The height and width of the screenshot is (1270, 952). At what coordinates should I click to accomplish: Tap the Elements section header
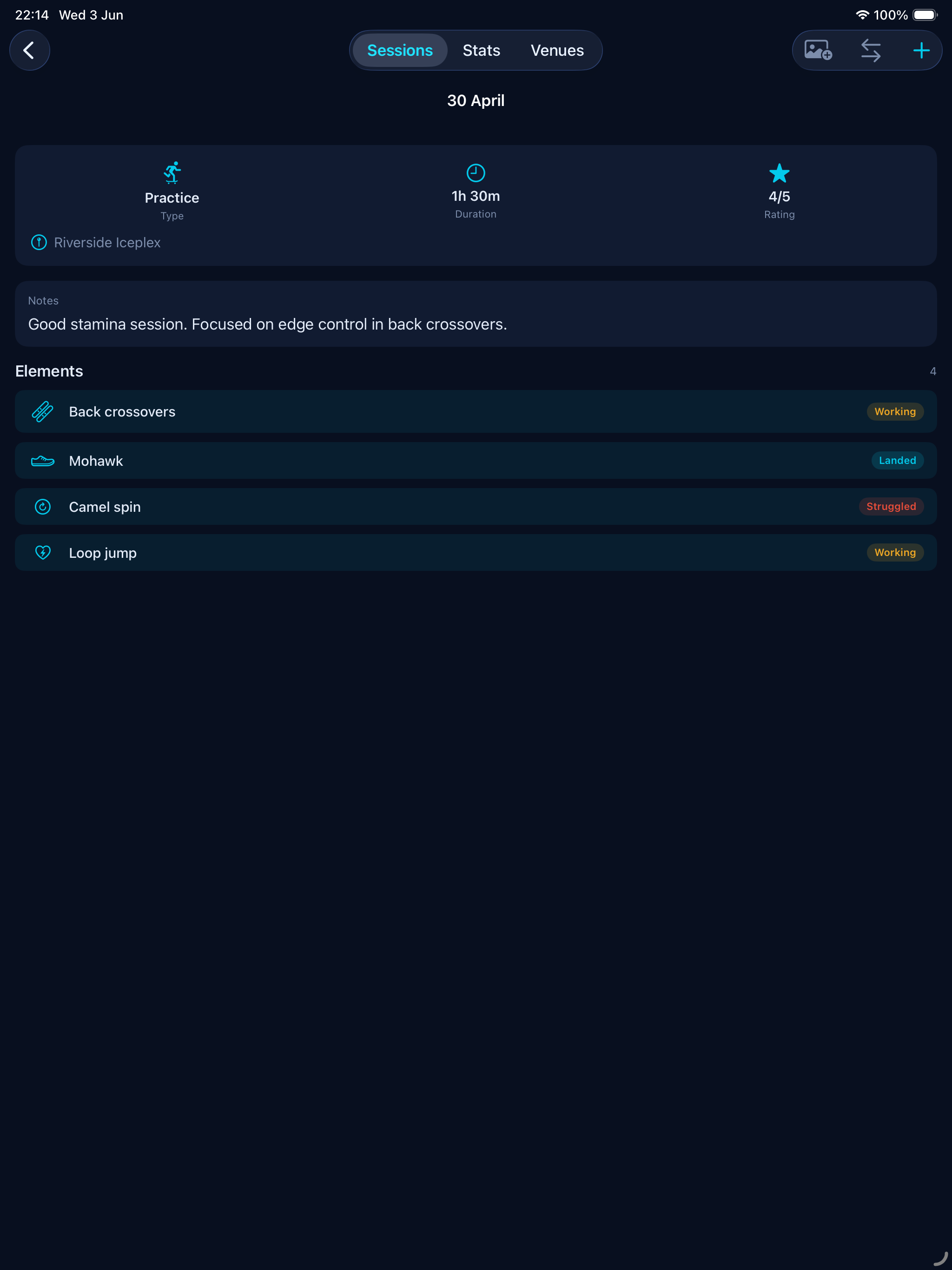49,371
